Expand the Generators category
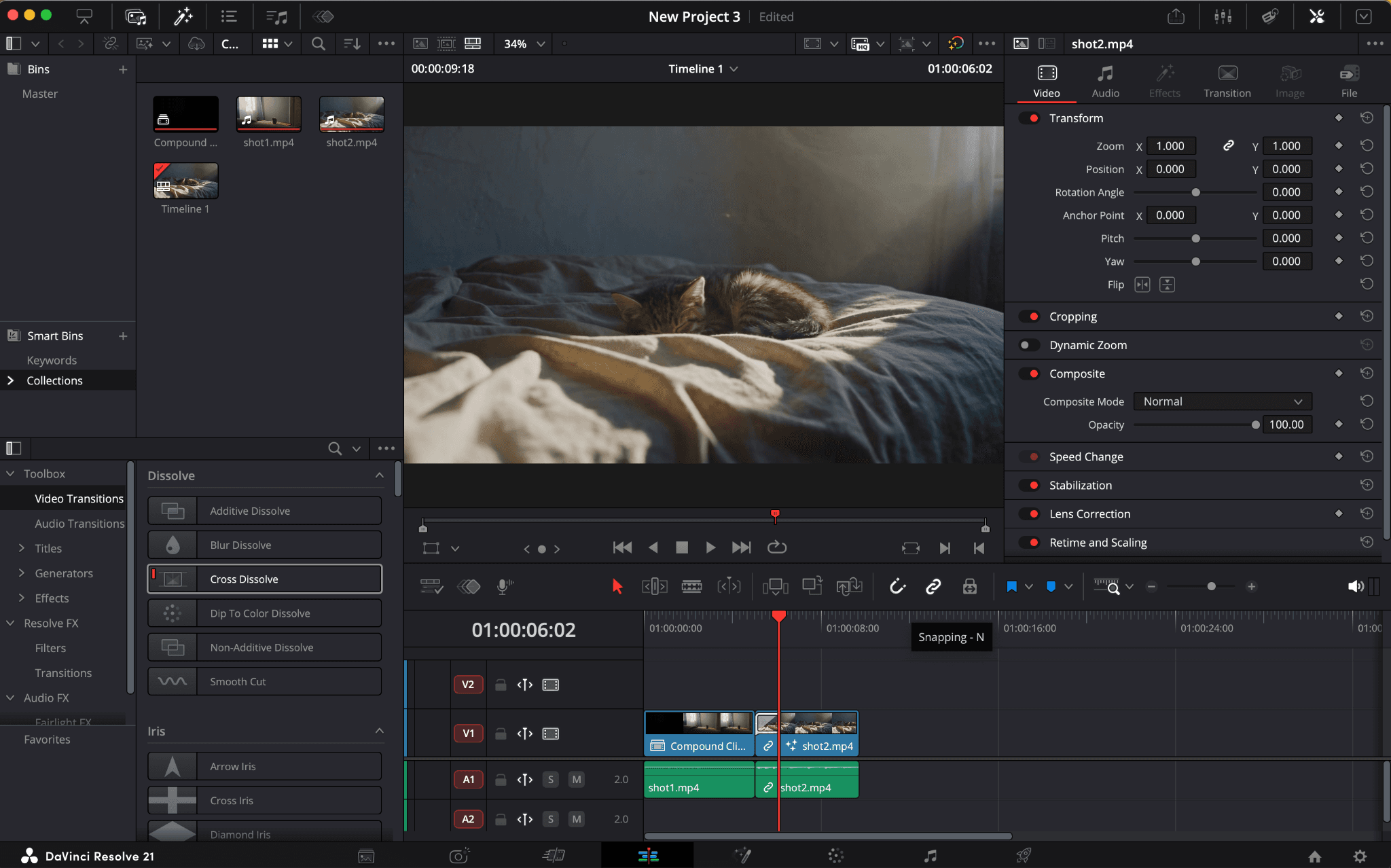This screenshot has width=1391, height=868. tap(22, 573)
